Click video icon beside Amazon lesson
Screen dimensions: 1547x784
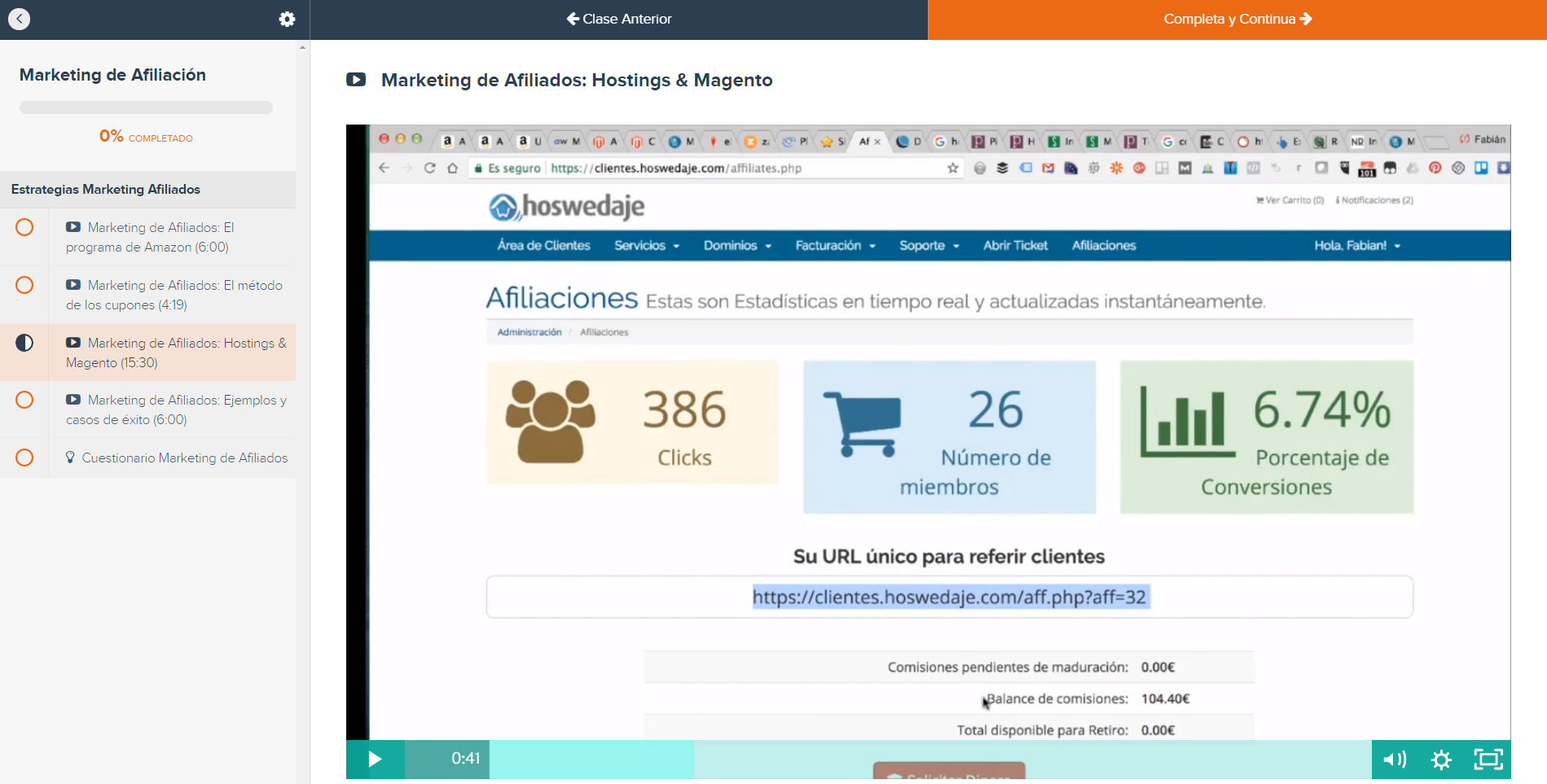tap(73, 227)
